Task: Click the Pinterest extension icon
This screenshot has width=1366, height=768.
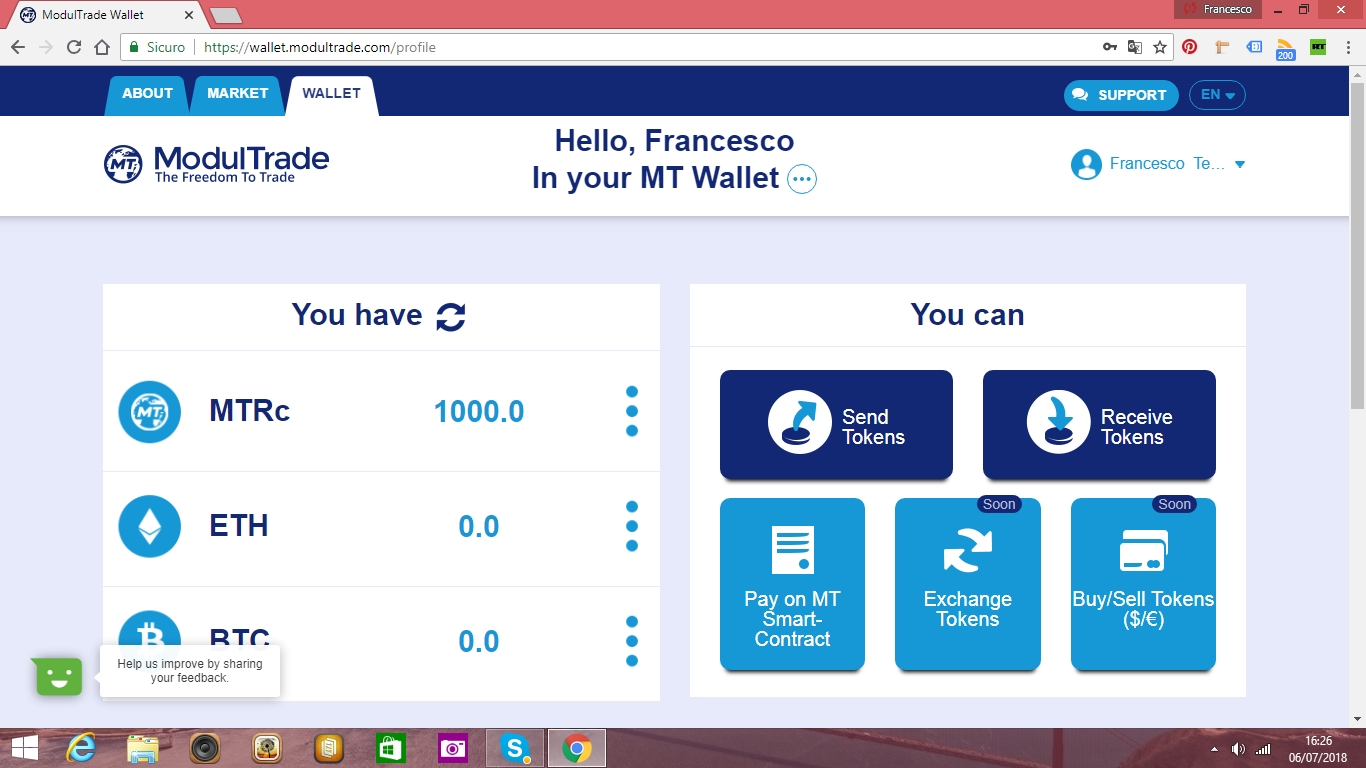Action: [1190, 47]
